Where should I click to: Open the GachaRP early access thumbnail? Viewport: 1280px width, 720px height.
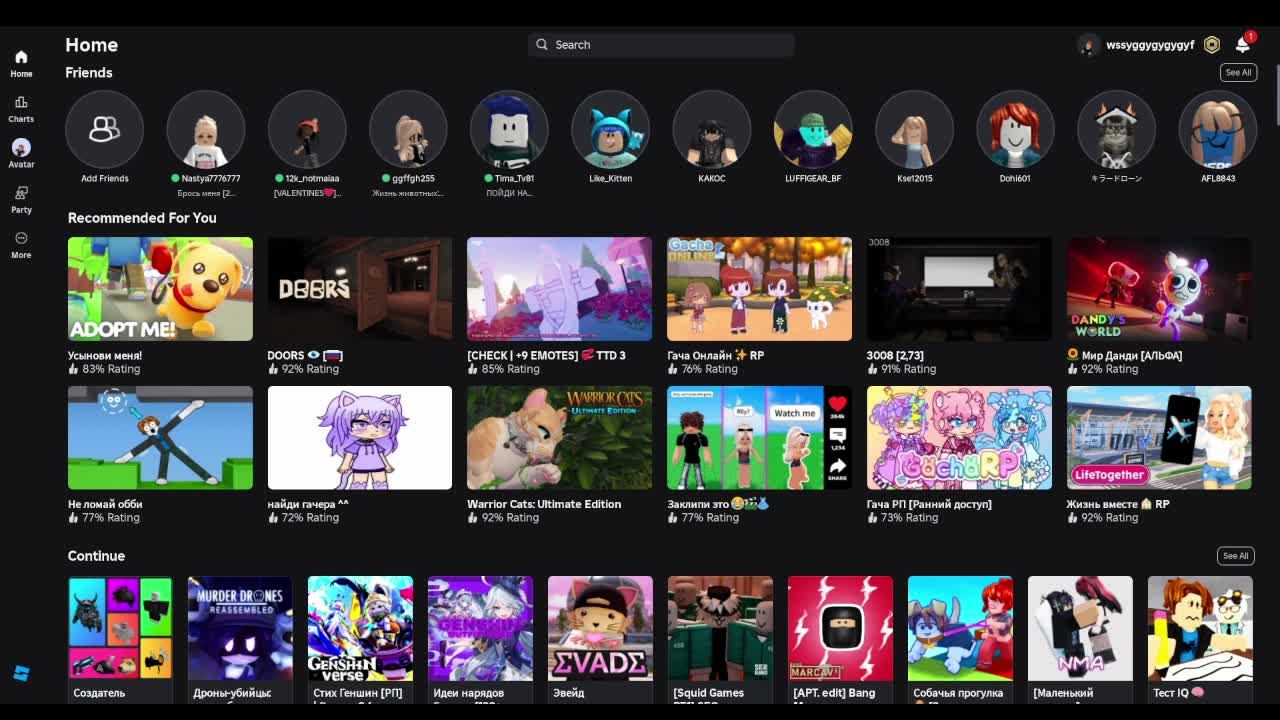point(959,438)
